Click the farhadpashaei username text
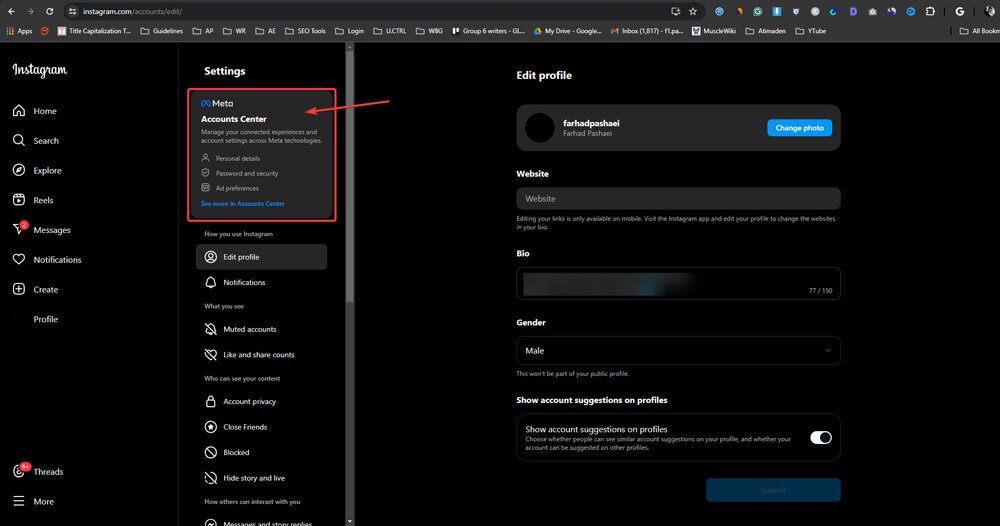The image size is (1000, 526). pyautogui.click(x=591, y=123)
